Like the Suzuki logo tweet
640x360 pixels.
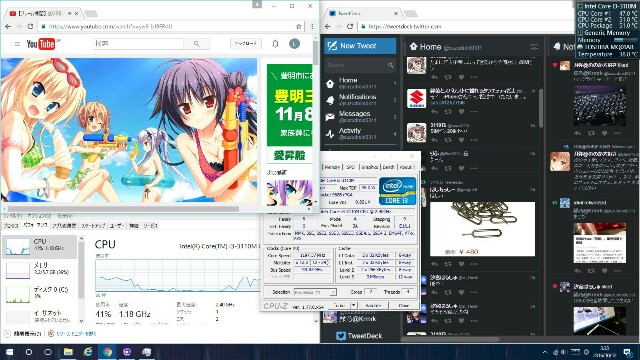point(461,111)
